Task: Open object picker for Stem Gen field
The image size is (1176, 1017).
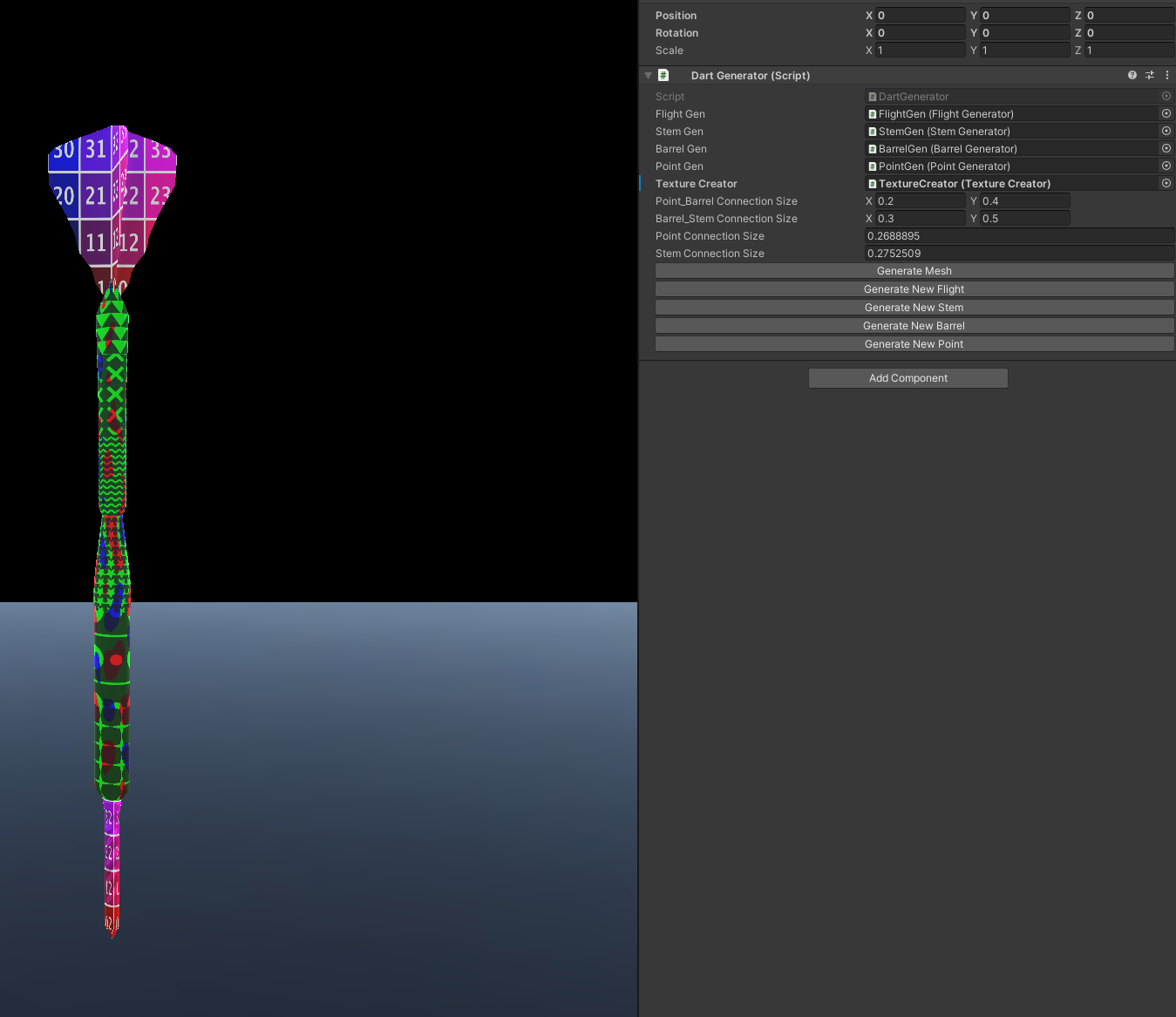Action: (1166, 132)
